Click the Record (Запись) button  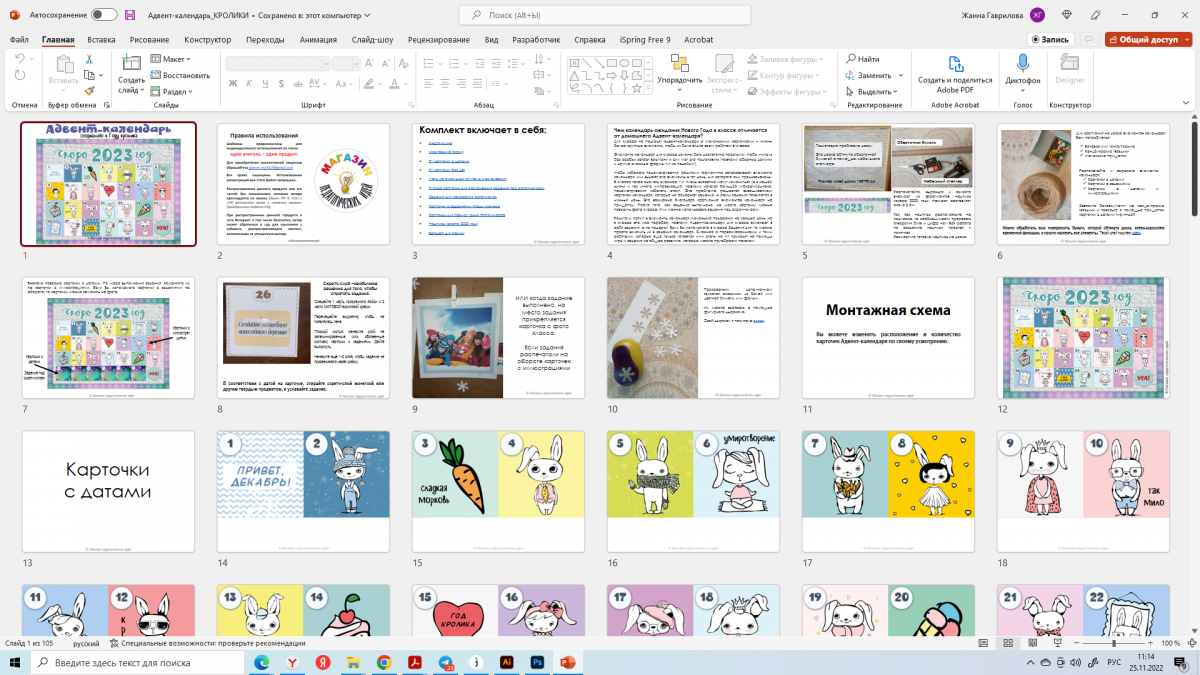click(1049, 40)
